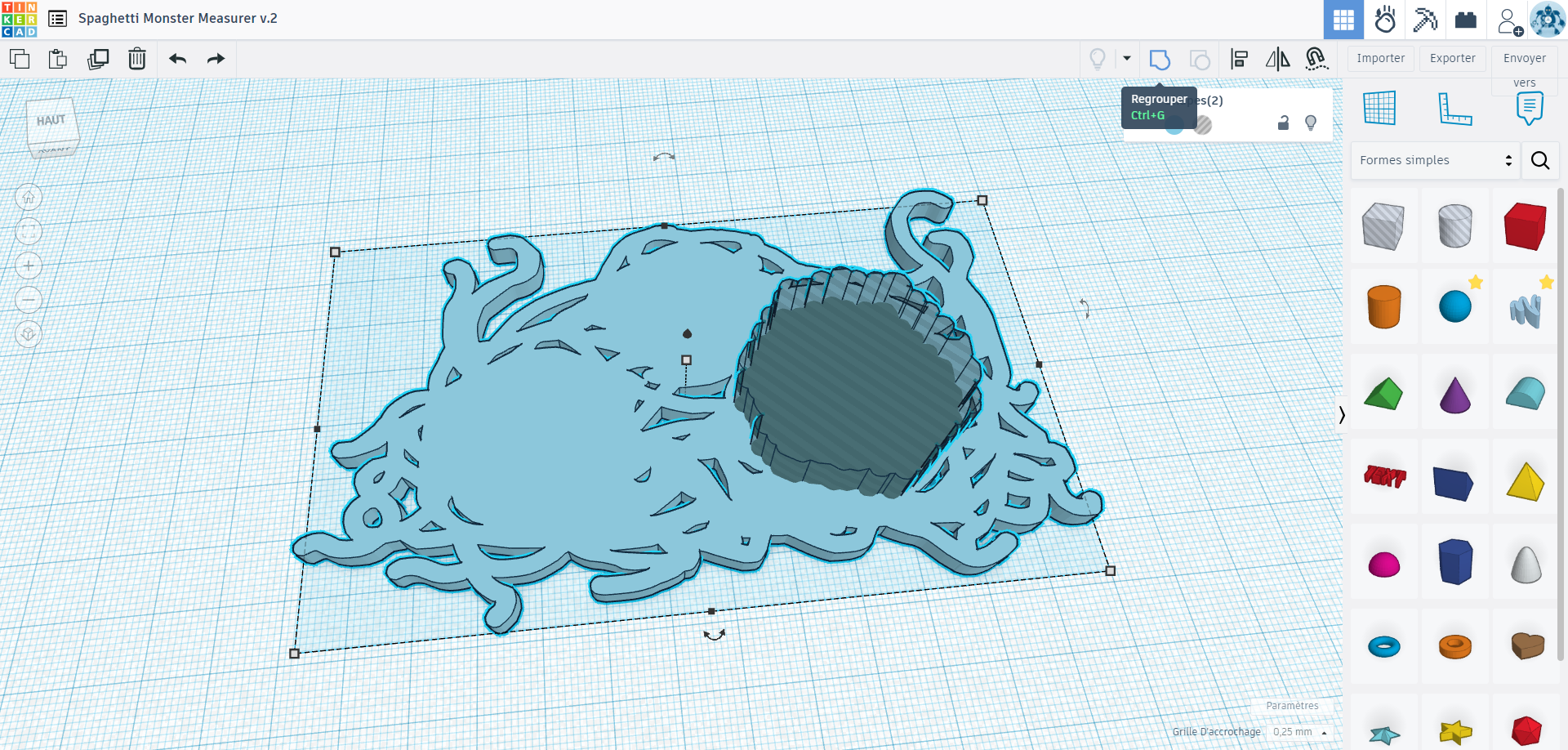Screen dimensions: 1568x750
Task: Click the Ungroup tool
Action: coord(1200,60)
